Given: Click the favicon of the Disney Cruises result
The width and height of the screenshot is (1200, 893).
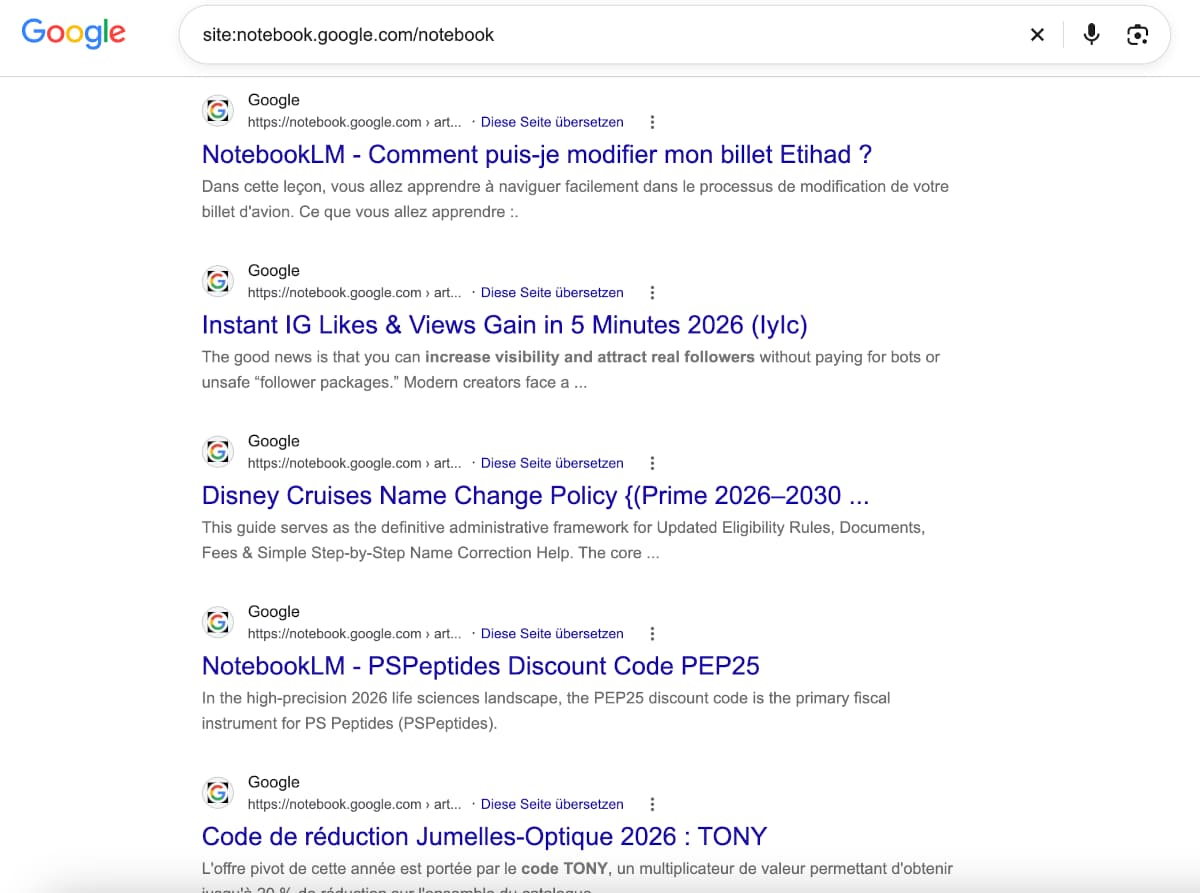Looking at the screenshot, I should coord(218,452).
